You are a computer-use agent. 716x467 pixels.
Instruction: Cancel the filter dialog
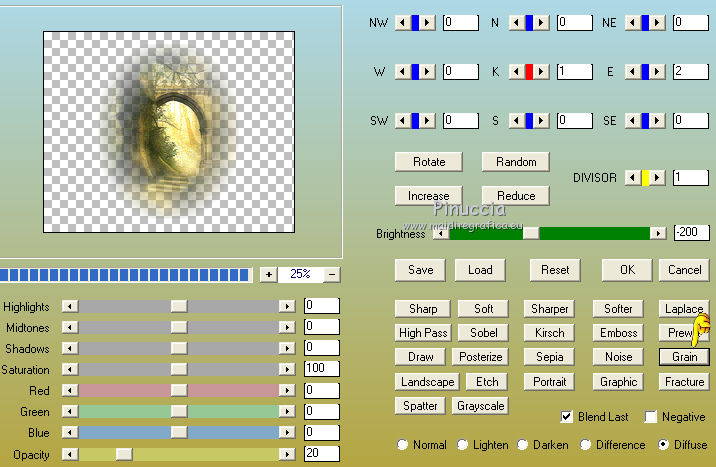(x=684, y=270)
